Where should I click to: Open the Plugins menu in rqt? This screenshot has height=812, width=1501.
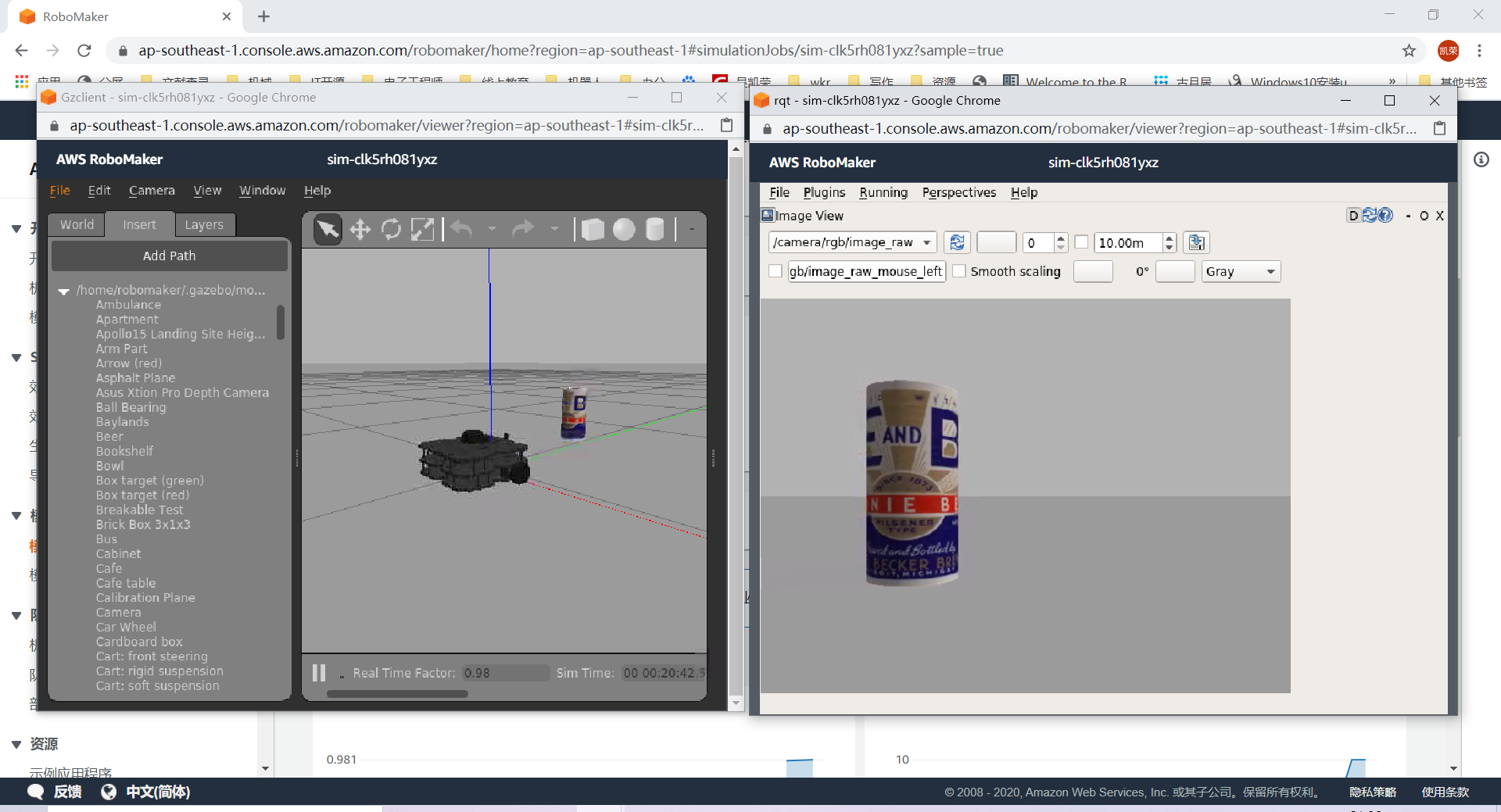coord(824,192)
